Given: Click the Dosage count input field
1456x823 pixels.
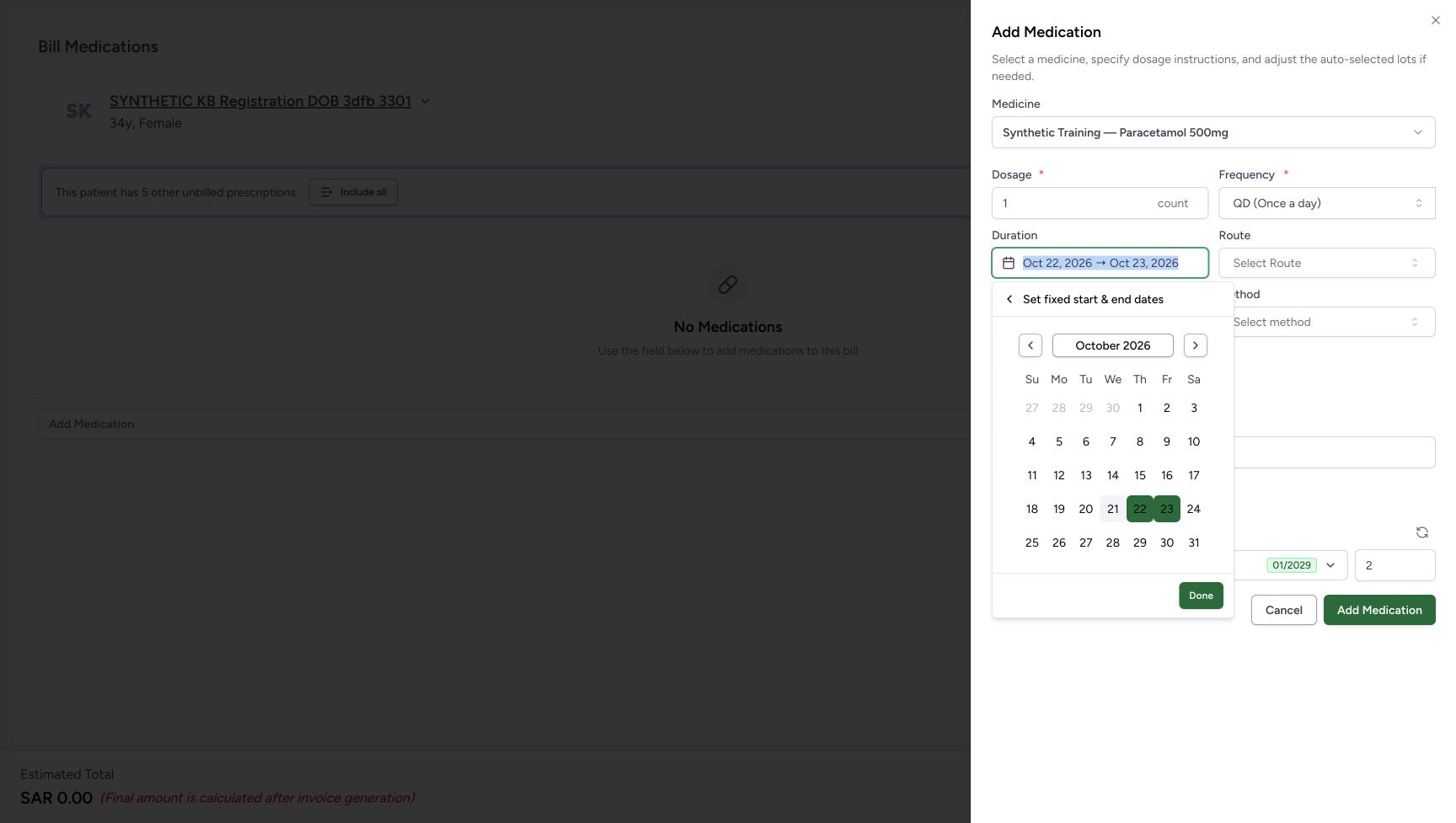Looking at the screenshot, I should pyautogui.click(x=1100, y=203).
